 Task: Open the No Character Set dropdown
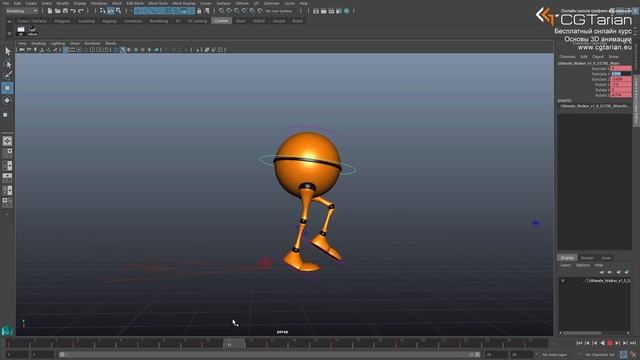tap(599, 355)
